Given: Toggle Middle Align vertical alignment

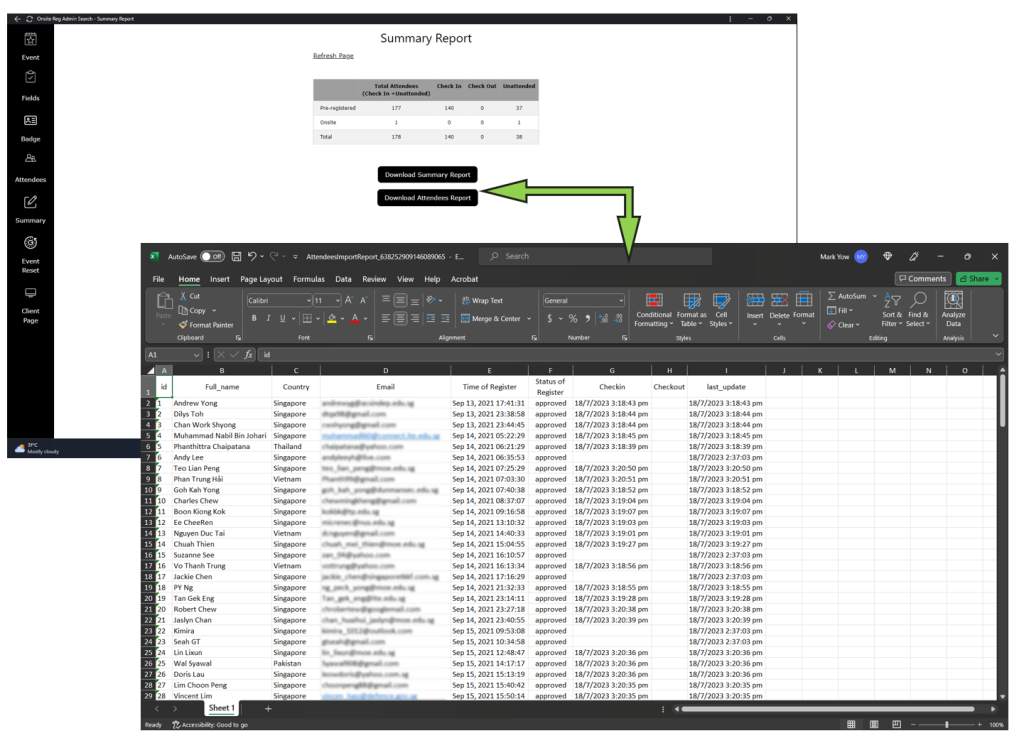Looking at the screenshot, I should click(400, 300).
